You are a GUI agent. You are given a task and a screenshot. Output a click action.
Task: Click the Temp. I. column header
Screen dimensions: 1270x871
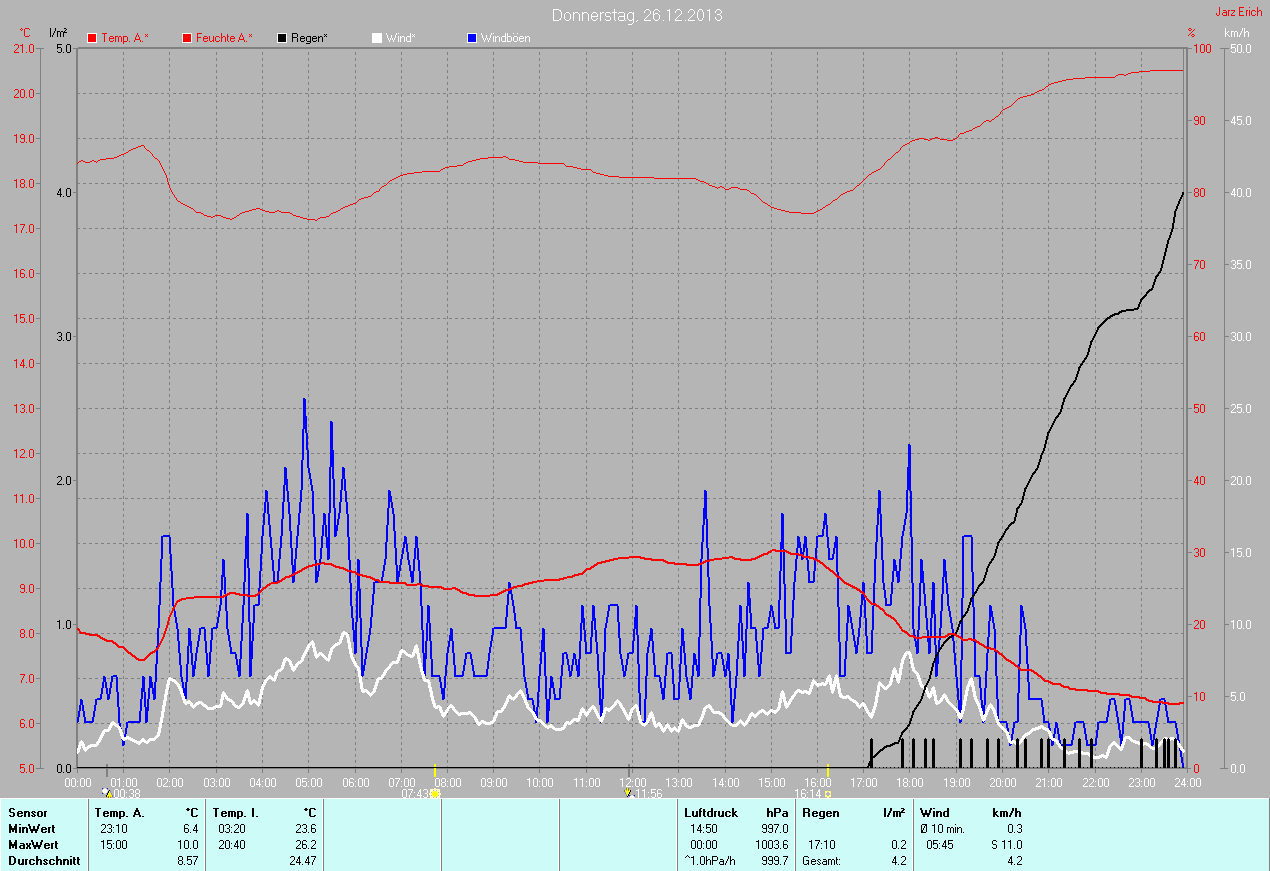tap(236, 813)
